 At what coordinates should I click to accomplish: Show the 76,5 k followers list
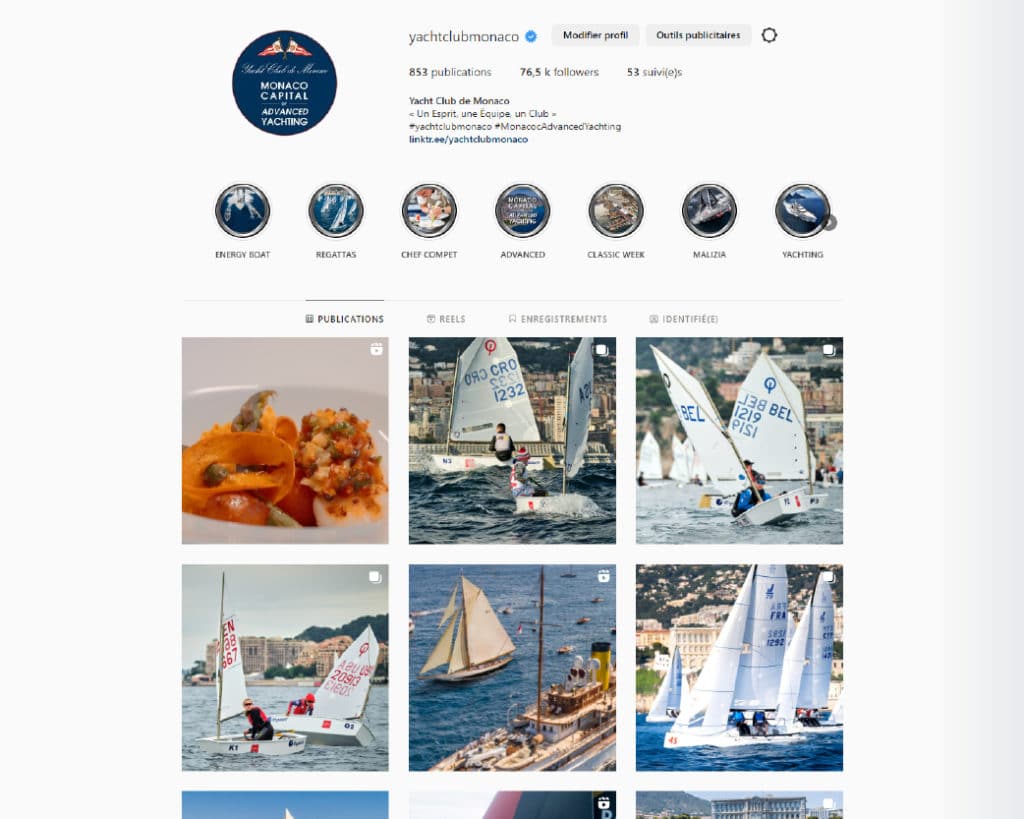pos(559,72)
